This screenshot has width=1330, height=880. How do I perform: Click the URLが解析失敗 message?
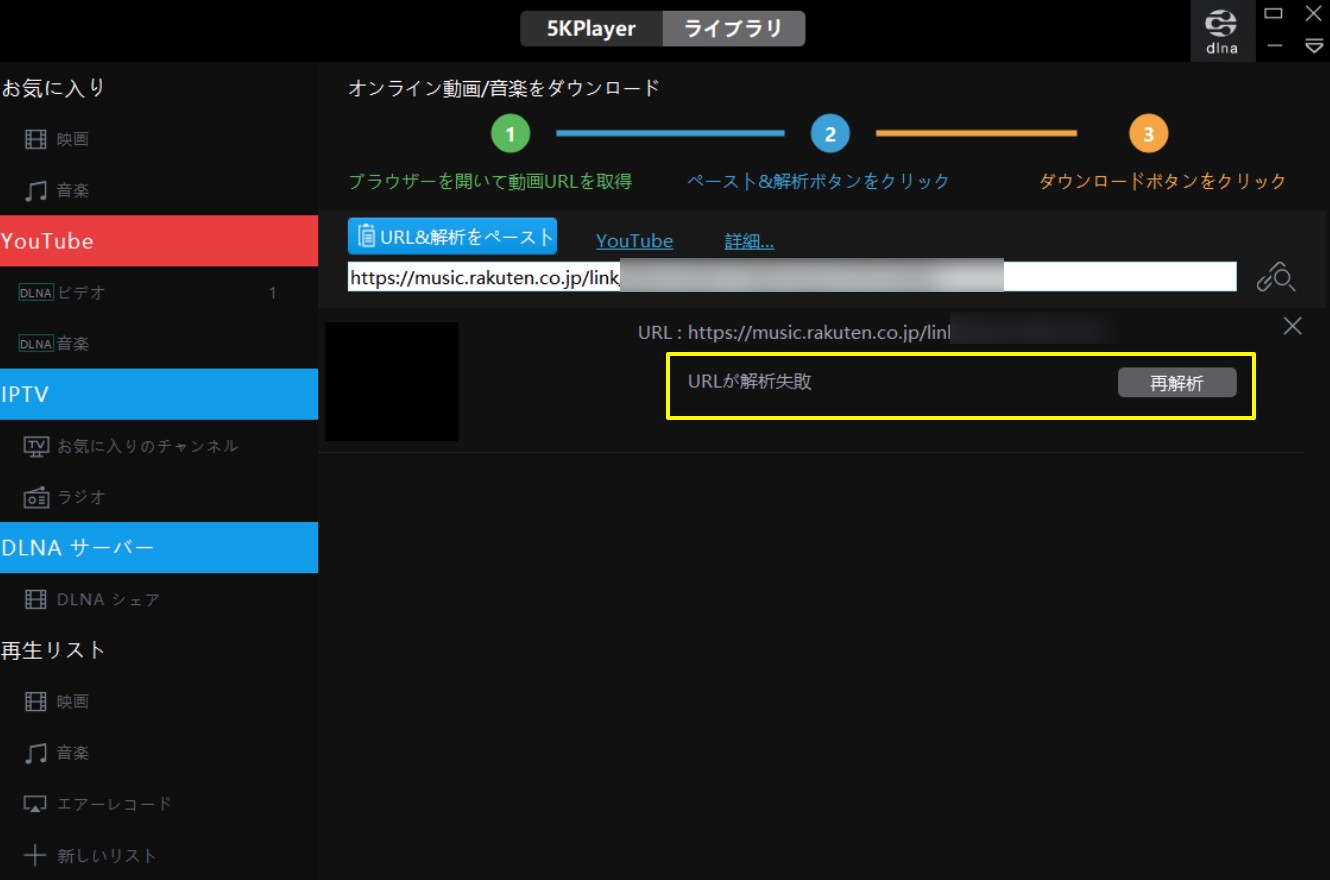(750, 381)
